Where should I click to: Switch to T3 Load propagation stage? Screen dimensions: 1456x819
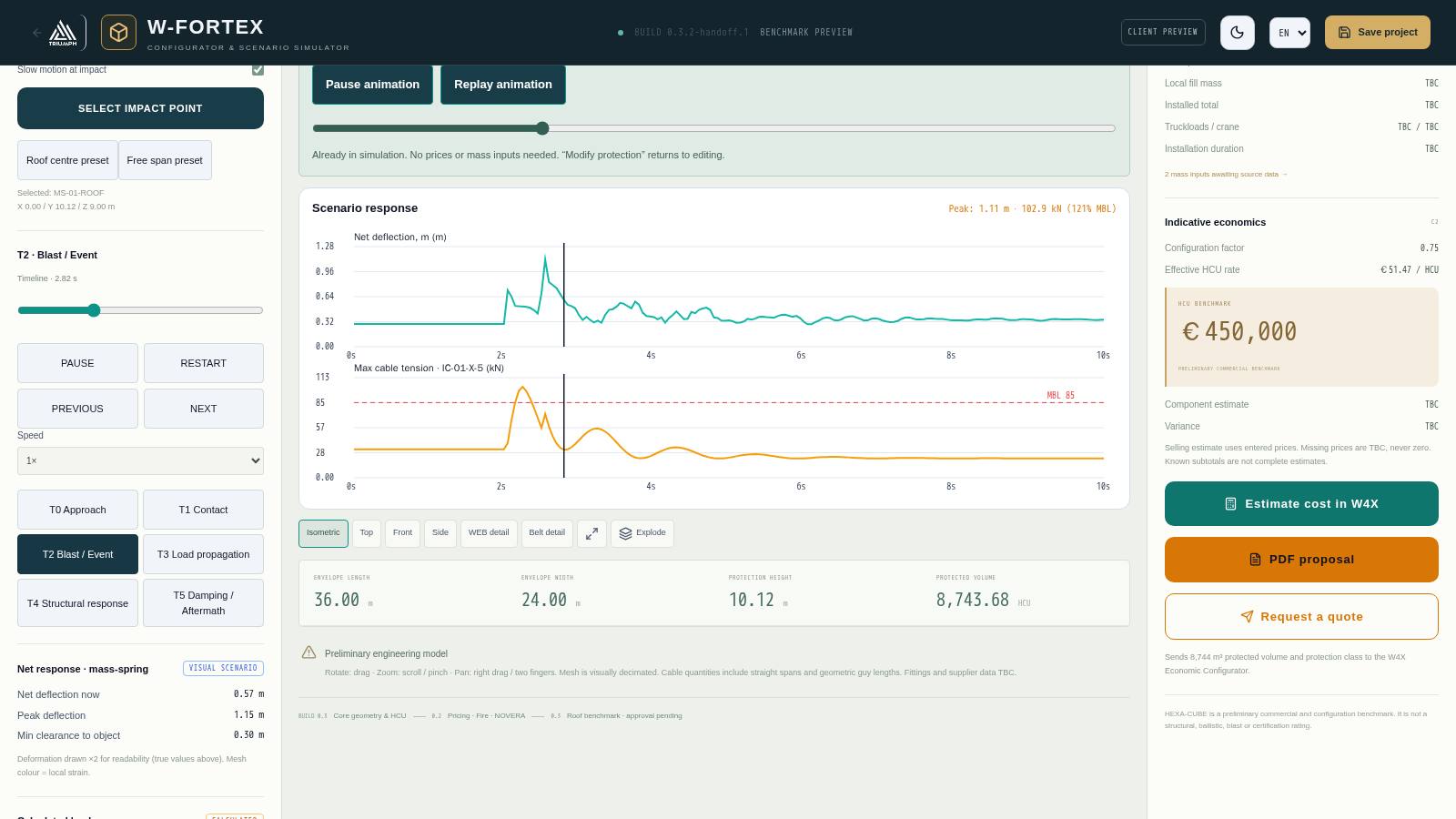203,554
